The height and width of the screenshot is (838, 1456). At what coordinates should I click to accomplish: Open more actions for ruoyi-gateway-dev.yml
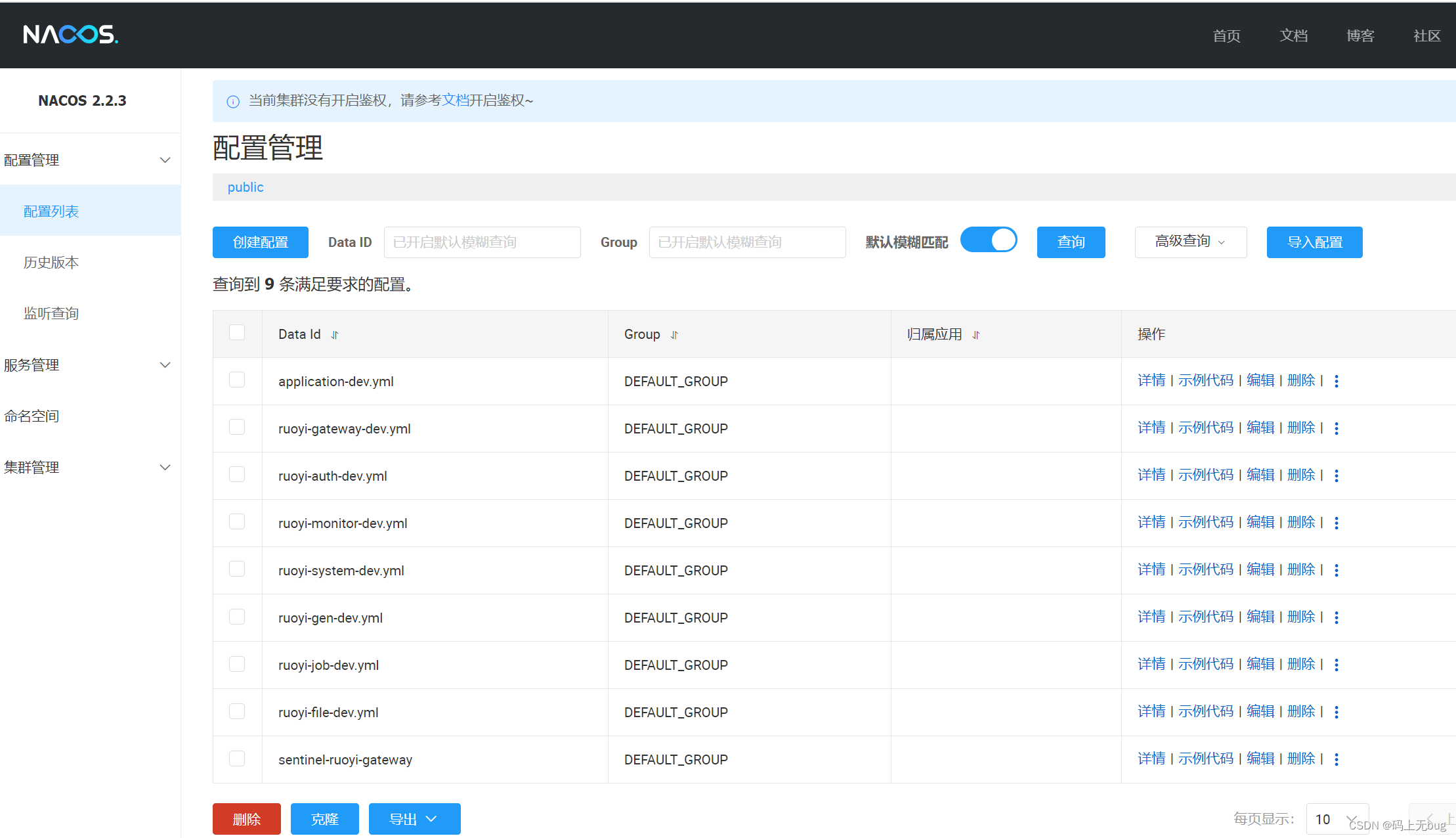click(x=1337, y=428)
